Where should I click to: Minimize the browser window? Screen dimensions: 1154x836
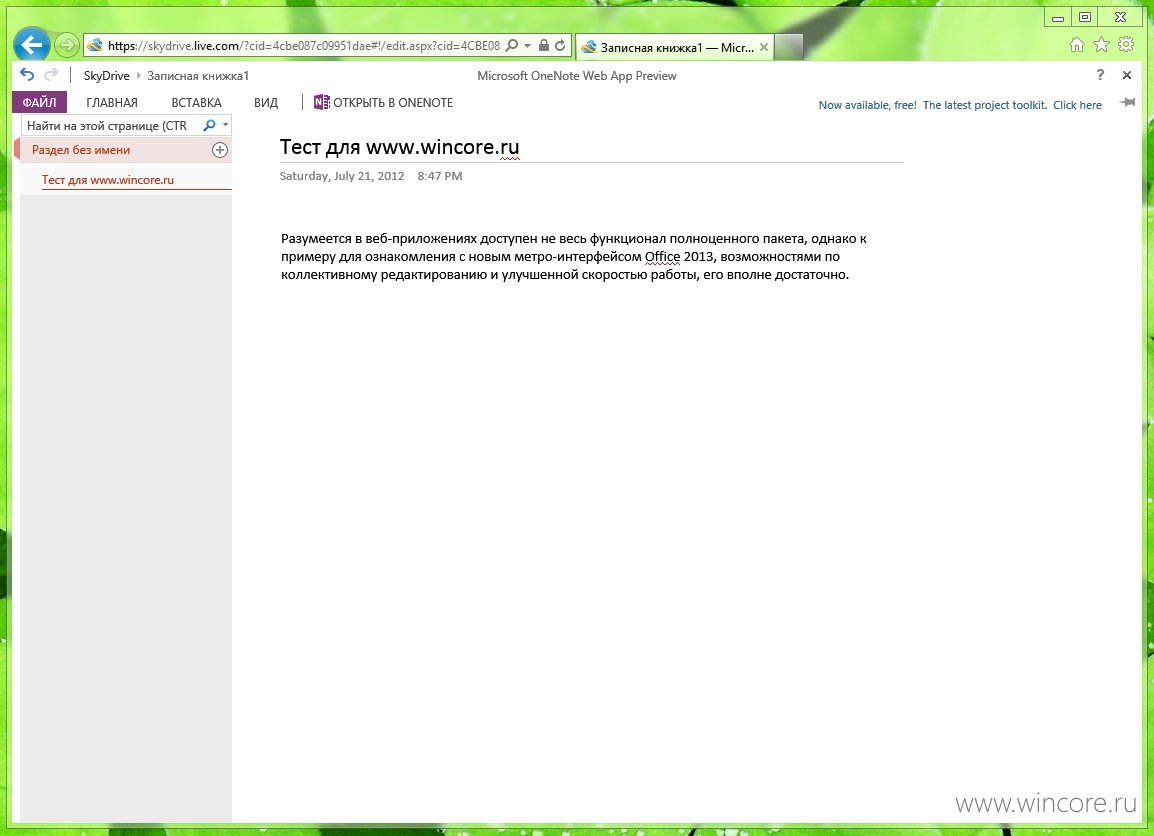[x=1058, y=18]
